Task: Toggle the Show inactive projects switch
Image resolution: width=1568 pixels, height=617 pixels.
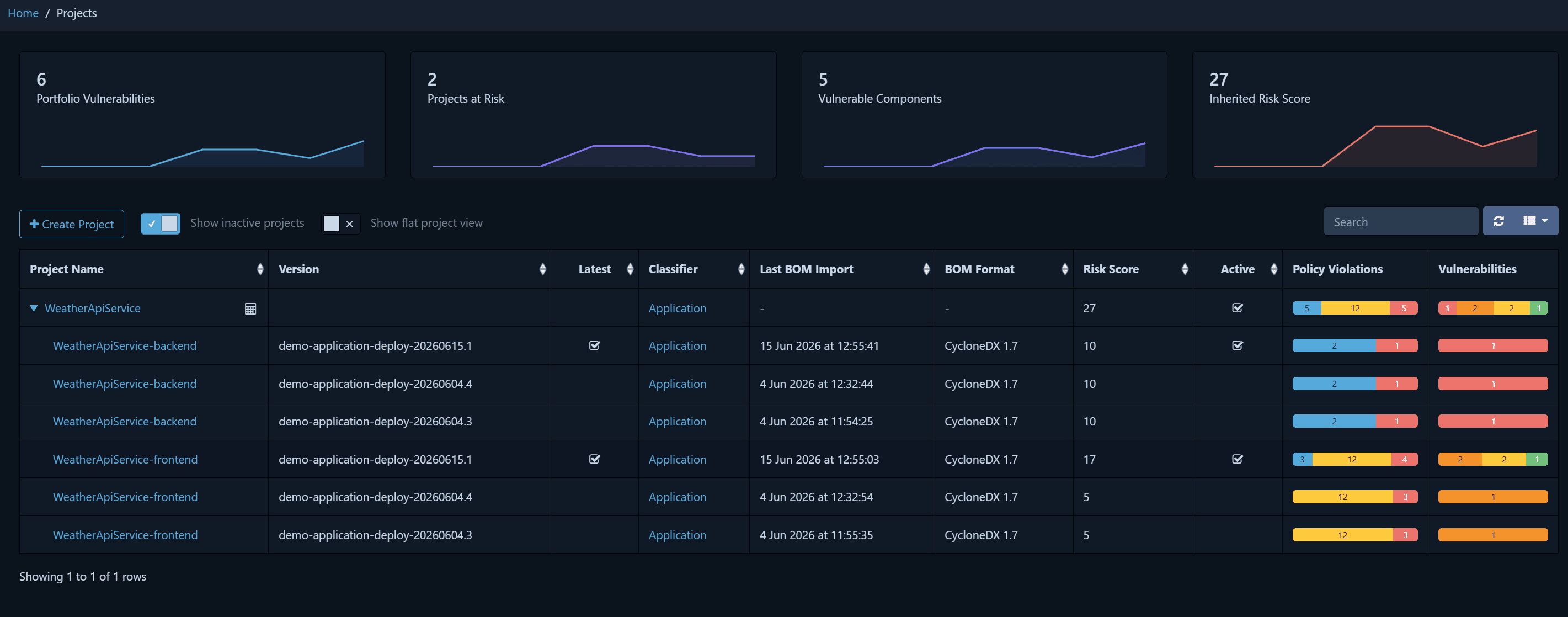Action: pos(160,224)
